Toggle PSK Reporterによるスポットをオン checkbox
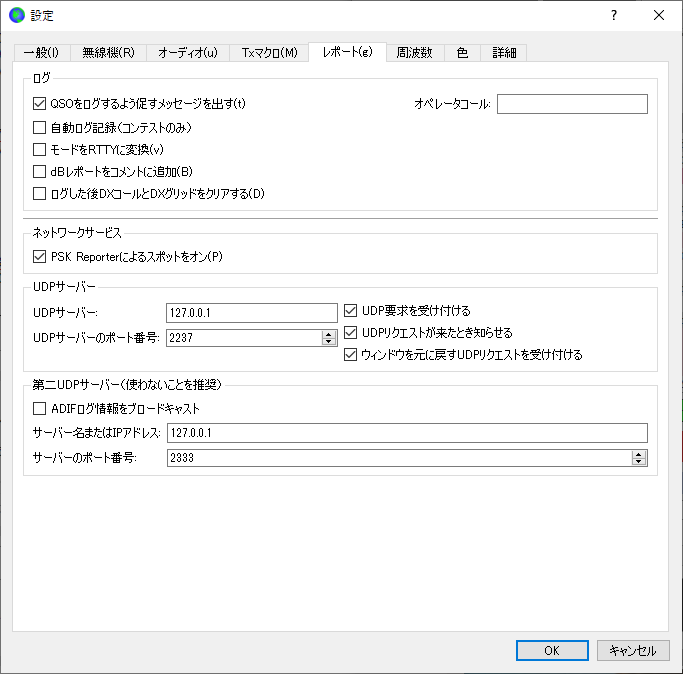Image resolution: width=683 pixels, height=674 pixels. click(x=39, y=257)
